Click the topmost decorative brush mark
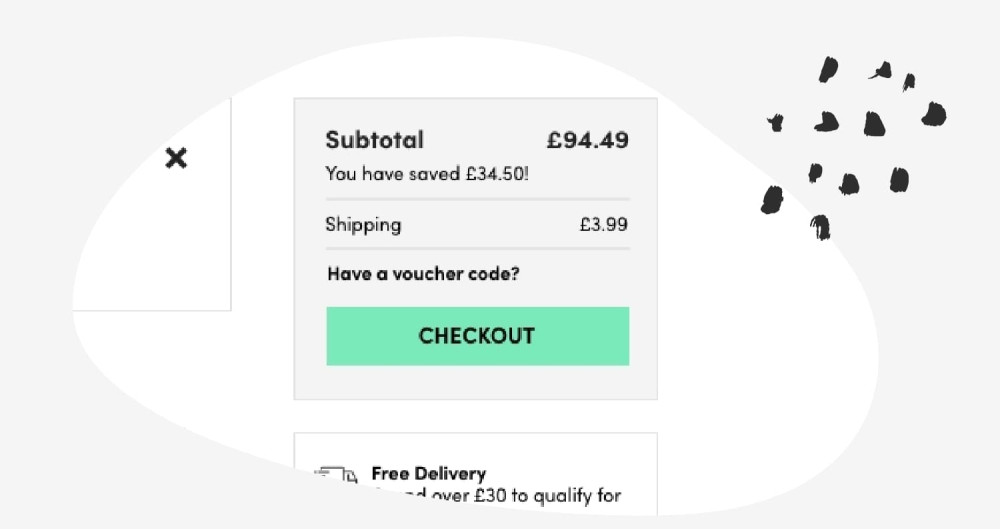1000x529 pixels. coord(828,69)
